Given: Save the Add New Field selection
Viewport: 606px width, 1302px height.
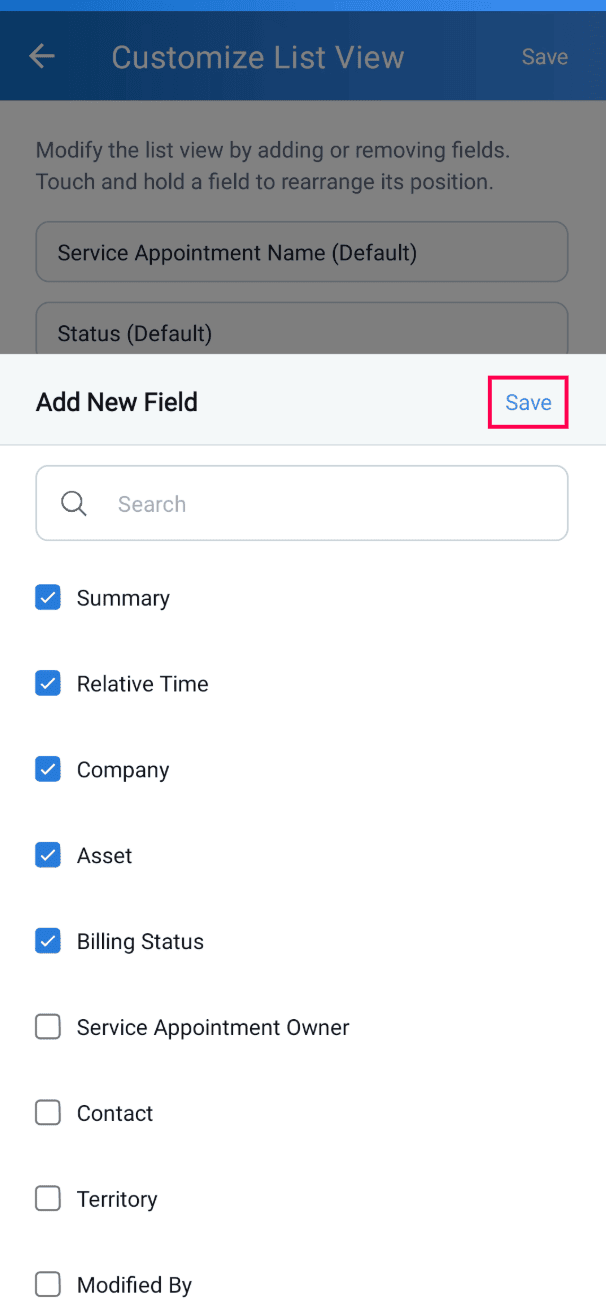Looking at the screenshot, I should click(x=528, y=402).
